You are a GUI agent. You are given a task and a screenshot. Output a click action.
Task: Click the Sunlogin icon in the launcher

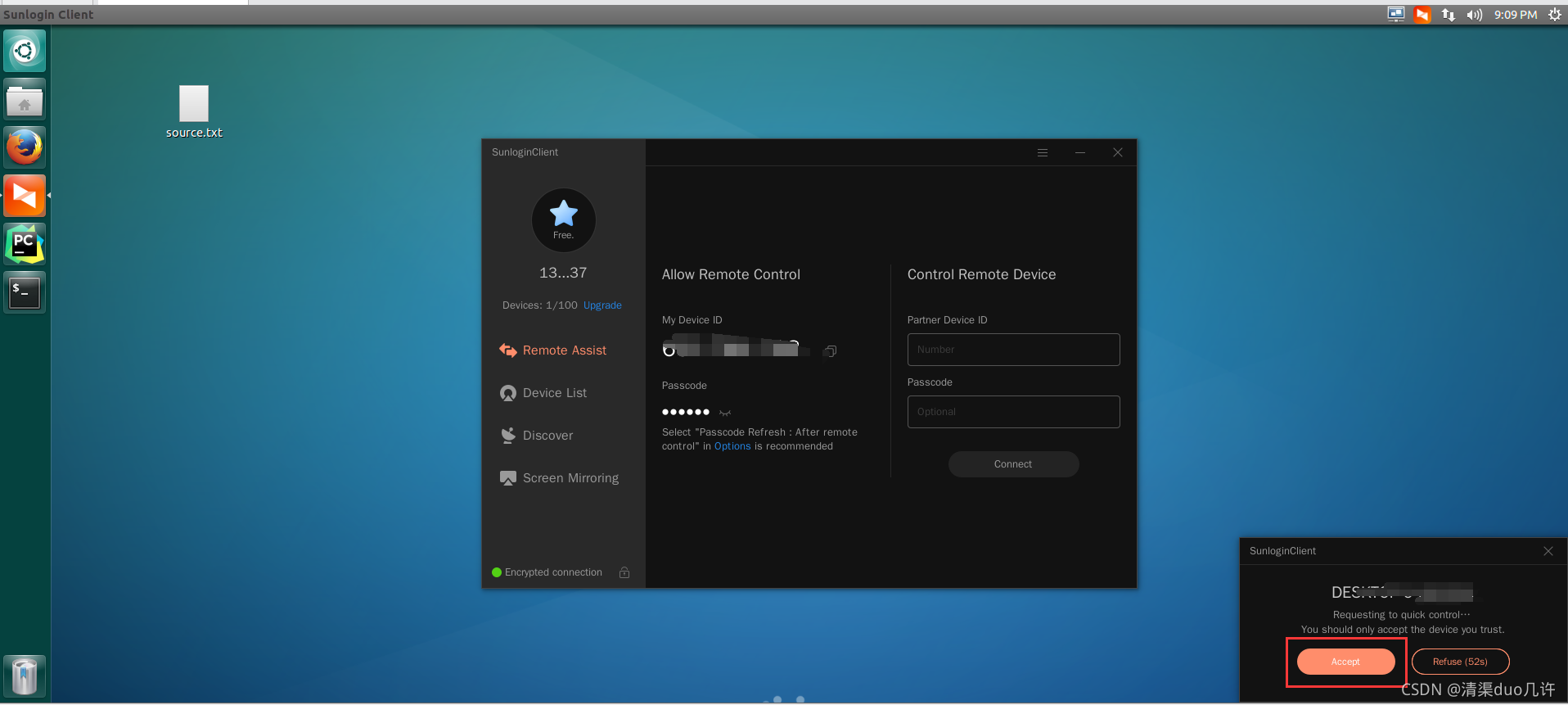[x=25, y=196]
